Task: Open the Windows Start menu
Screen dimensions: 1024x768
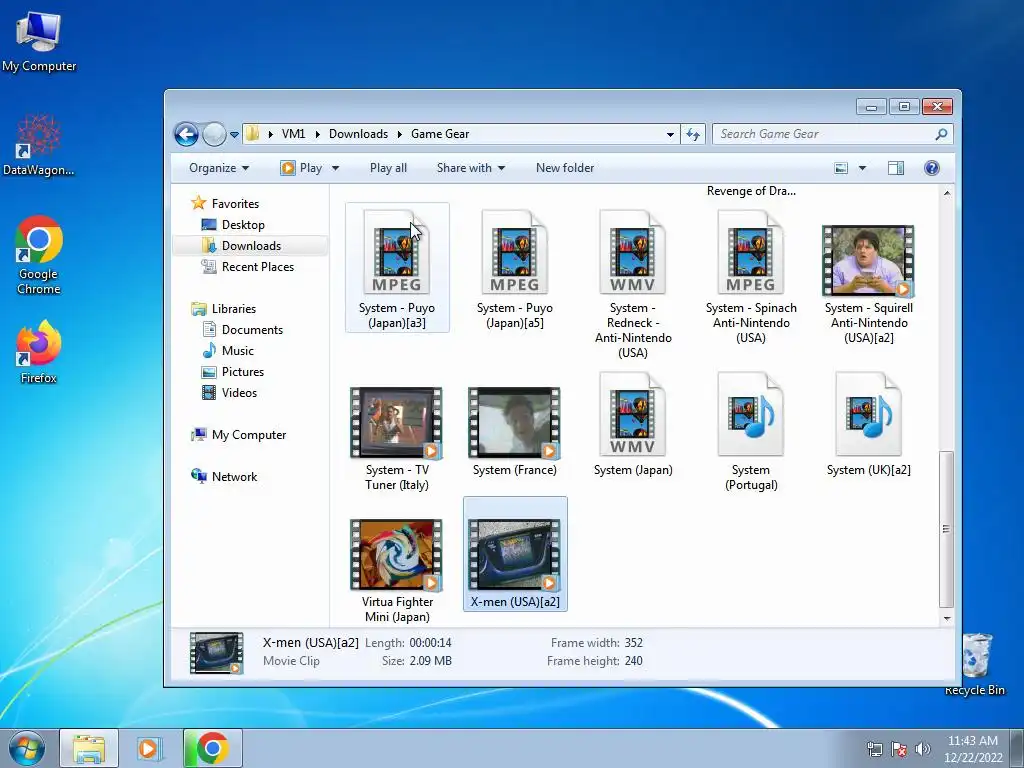Action: 26,748
